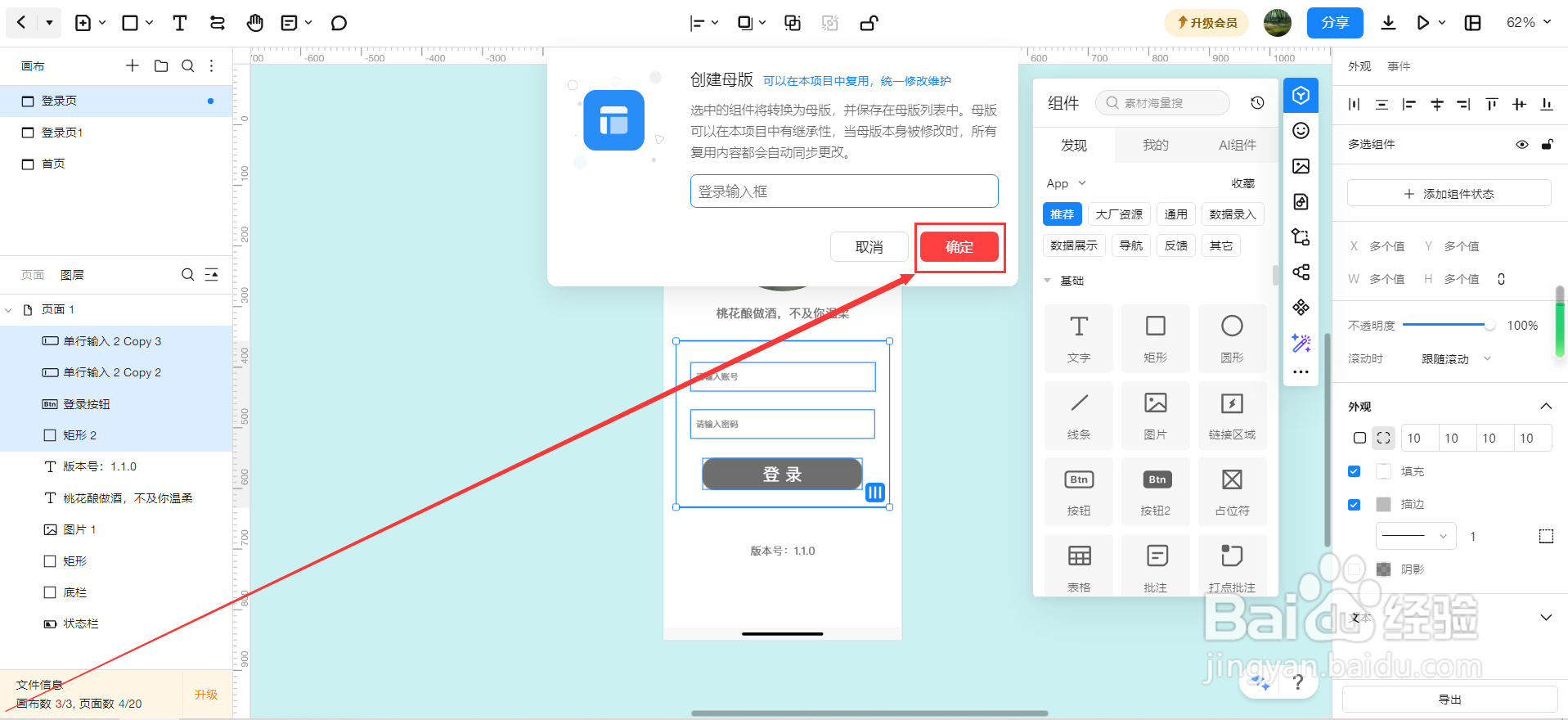Select the 大厂资源 category tag
The image size is (1568, 720).
click(1119, 214)
